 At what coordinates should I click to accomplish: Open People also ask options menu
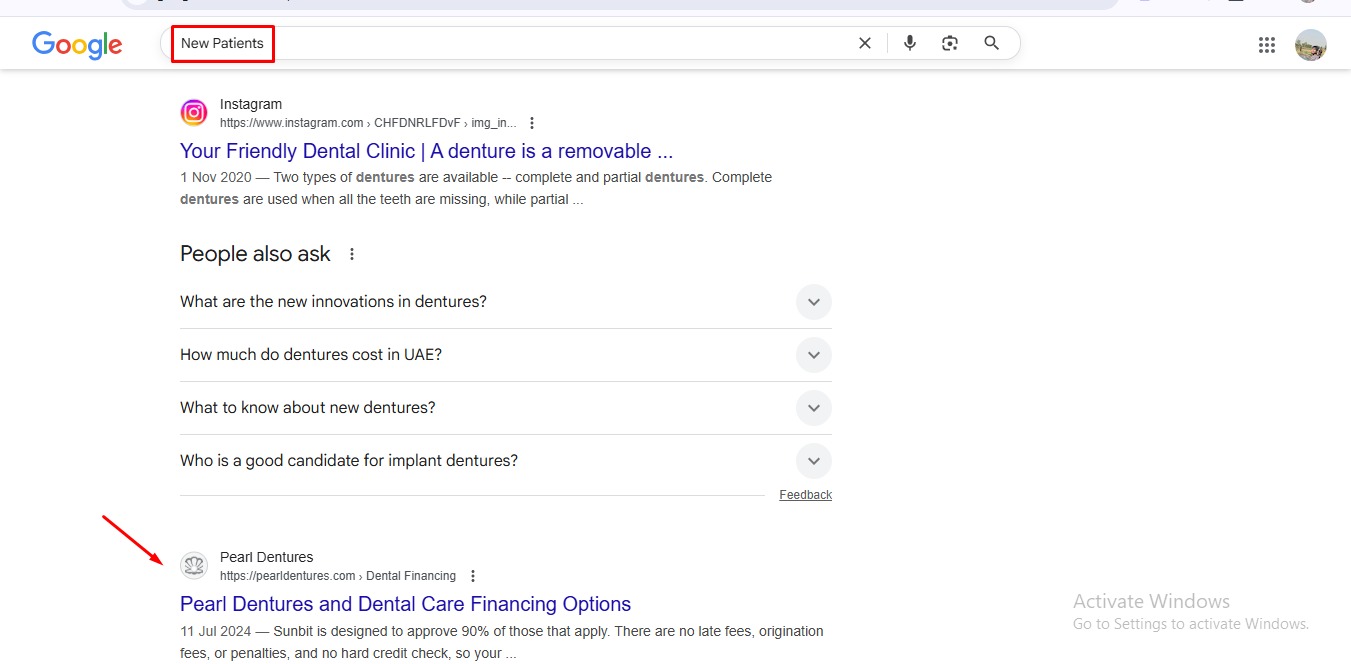[x=352, y=254]
